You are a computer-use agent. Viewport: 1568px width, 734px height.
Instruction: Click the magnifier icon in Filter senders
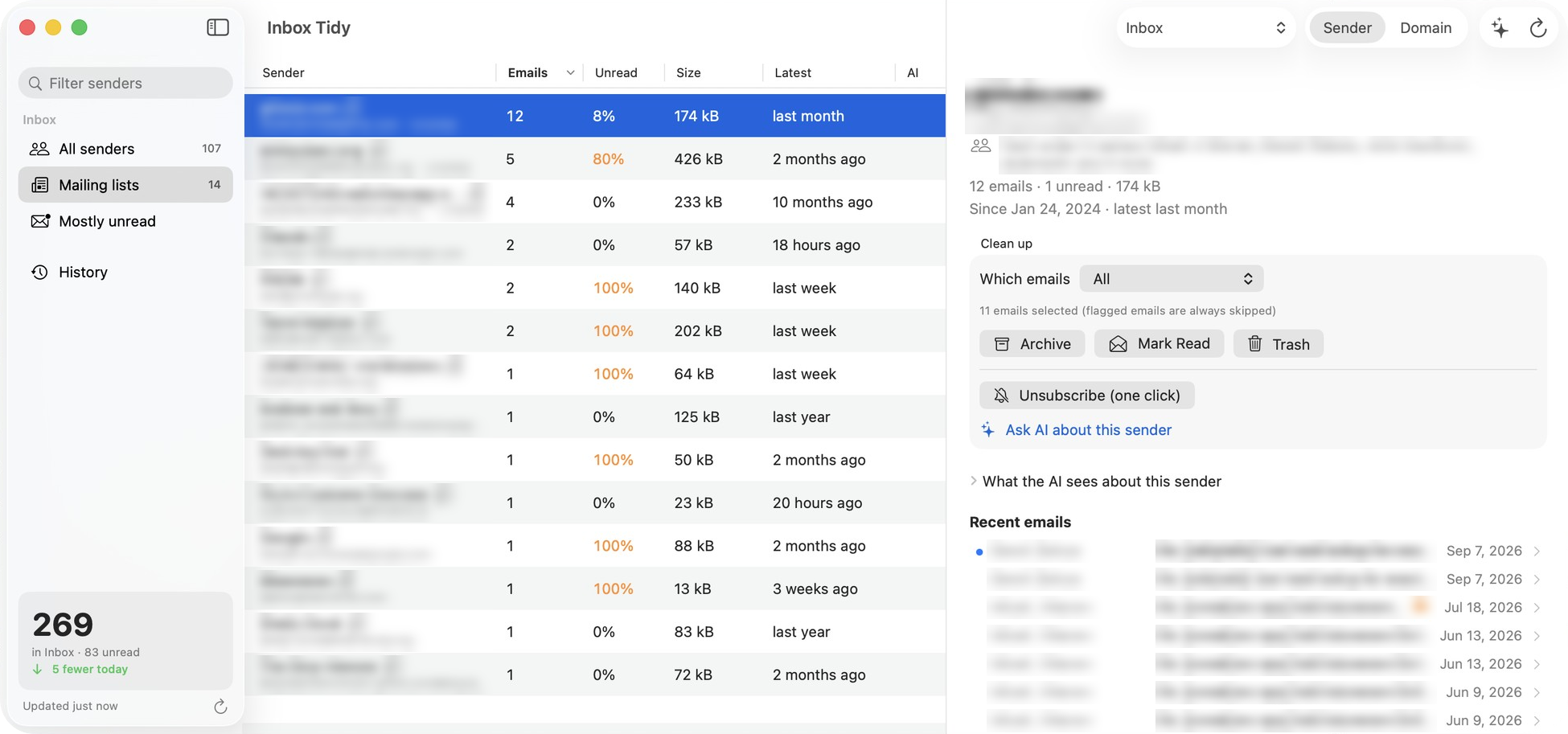[35, 84]
